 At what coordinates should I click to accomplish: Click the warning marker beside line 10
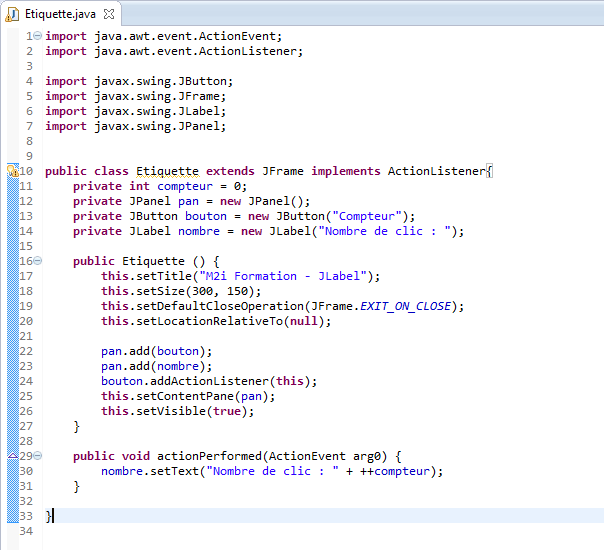12,171
